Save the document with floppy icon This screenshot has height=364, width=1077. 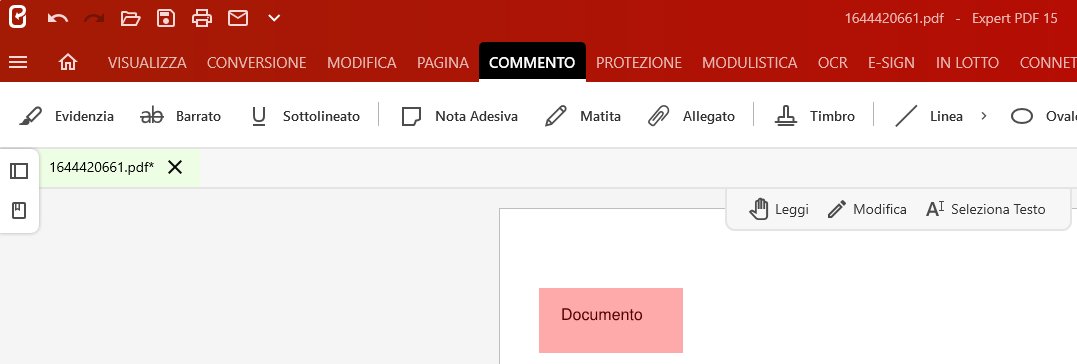166,19
